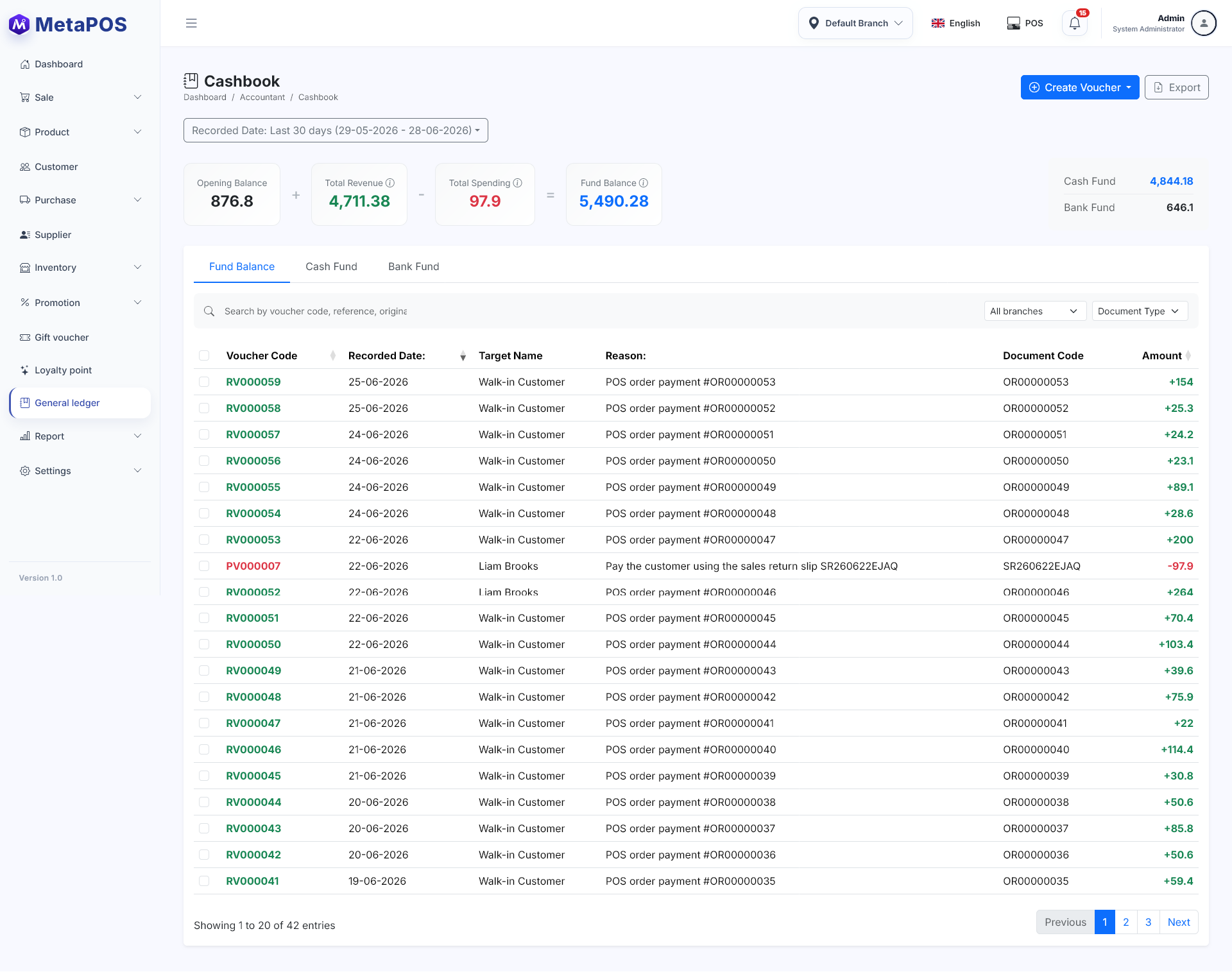
Task: Check the RV000047 row checkbox
Action: point(204,723)
